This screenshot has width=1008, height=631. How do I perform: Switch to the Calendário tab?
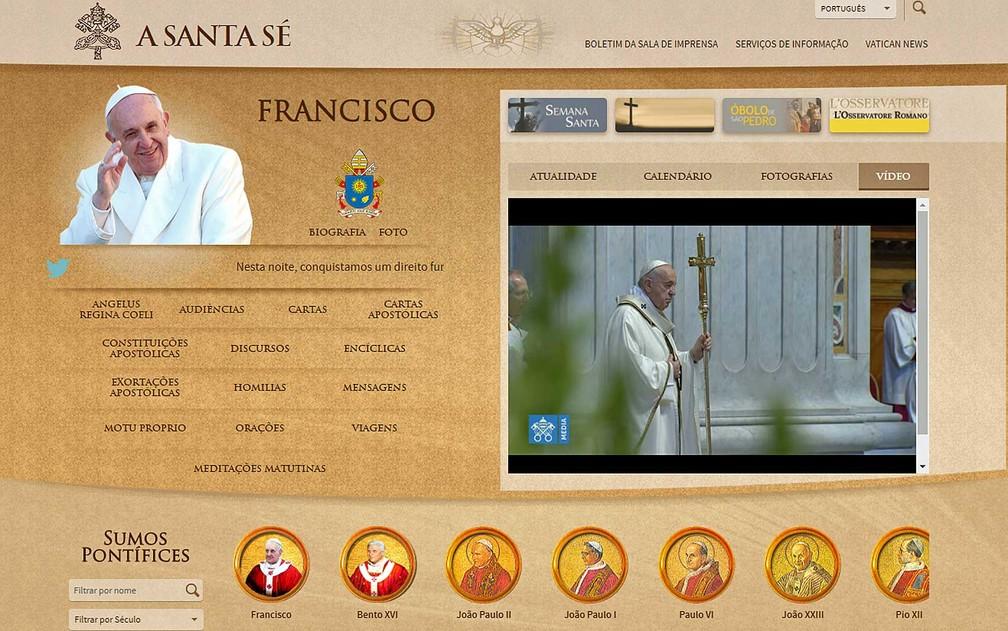click(678, 176)
